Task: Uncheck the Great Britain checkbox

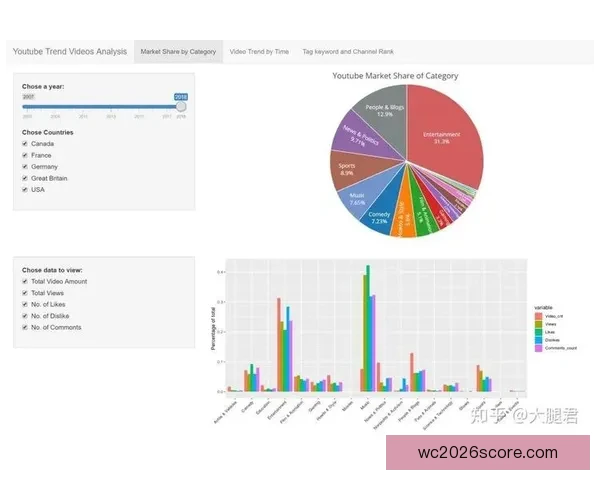Action: pyautogui.click(x=25, y=177)
